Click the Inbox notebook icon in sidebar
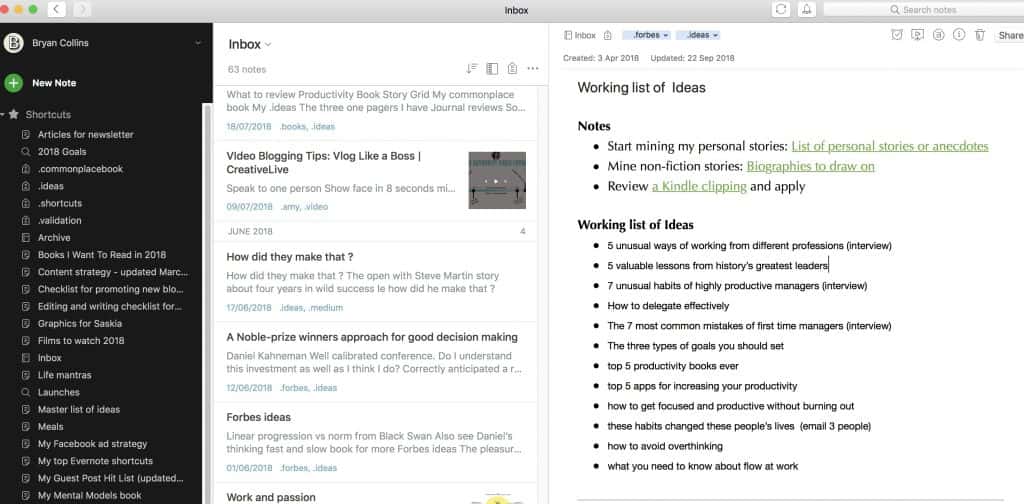 pos(25,358)
